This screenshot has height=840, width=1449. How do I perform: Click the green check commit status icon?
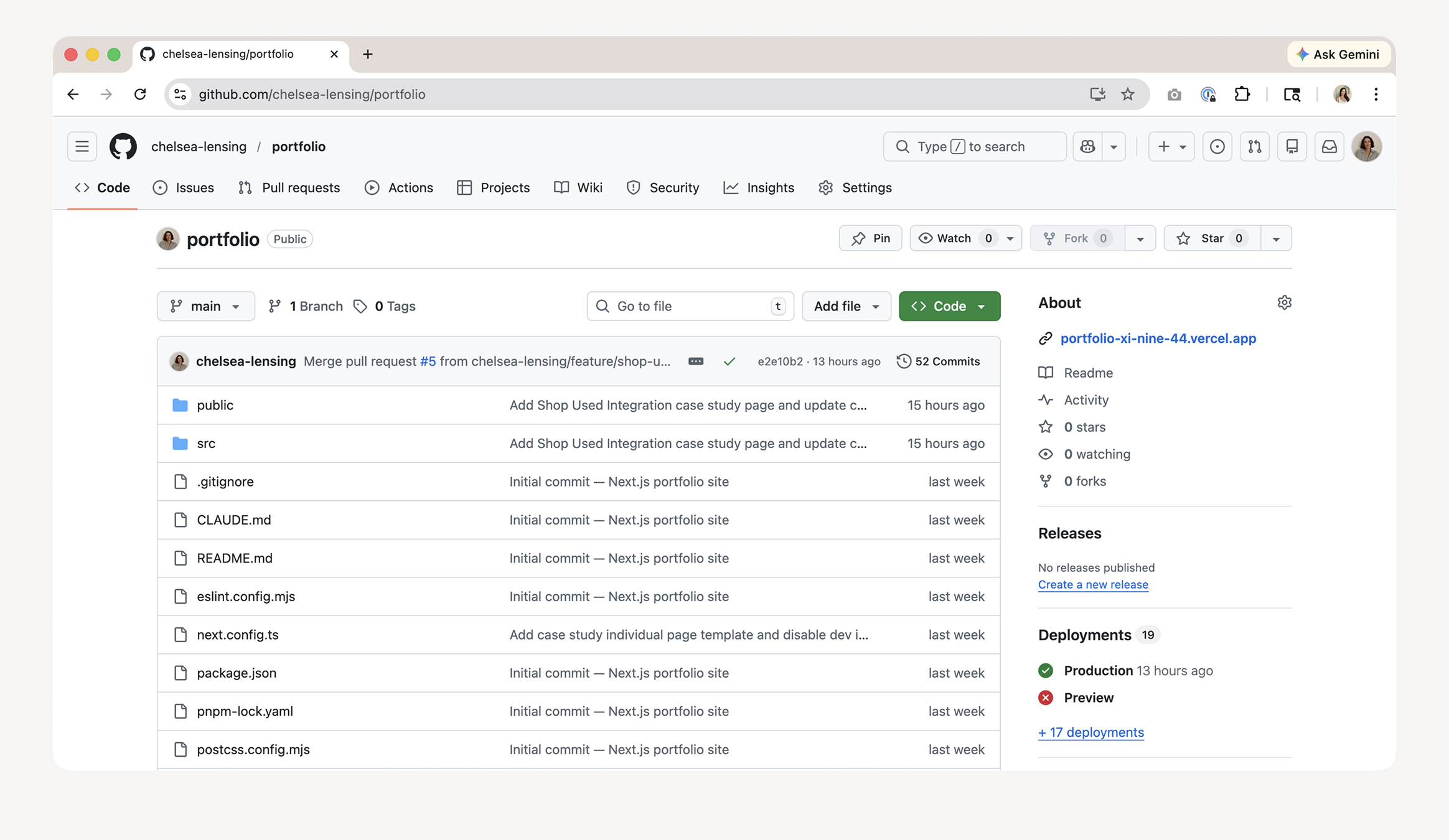729,362
